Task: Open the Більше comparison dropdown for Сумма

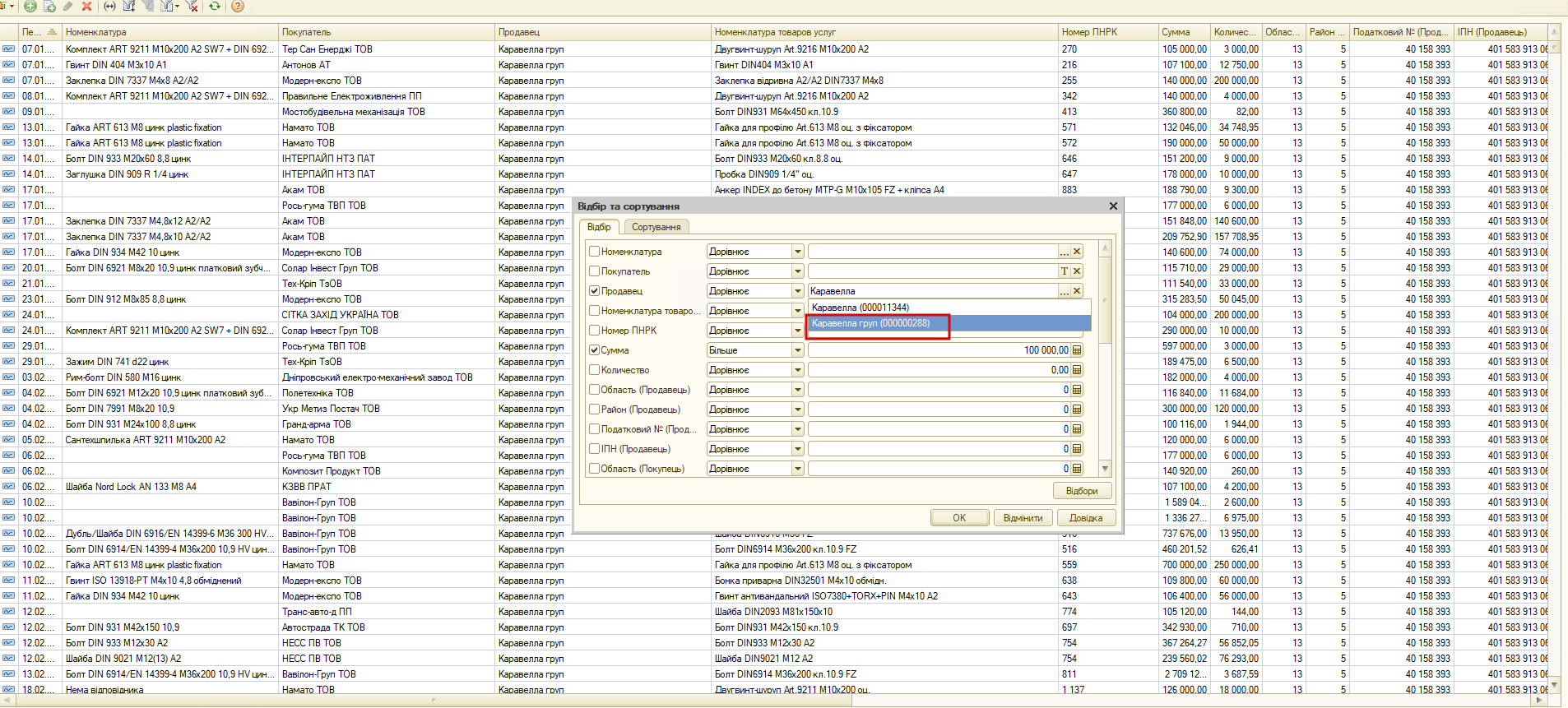Action: 797,350
